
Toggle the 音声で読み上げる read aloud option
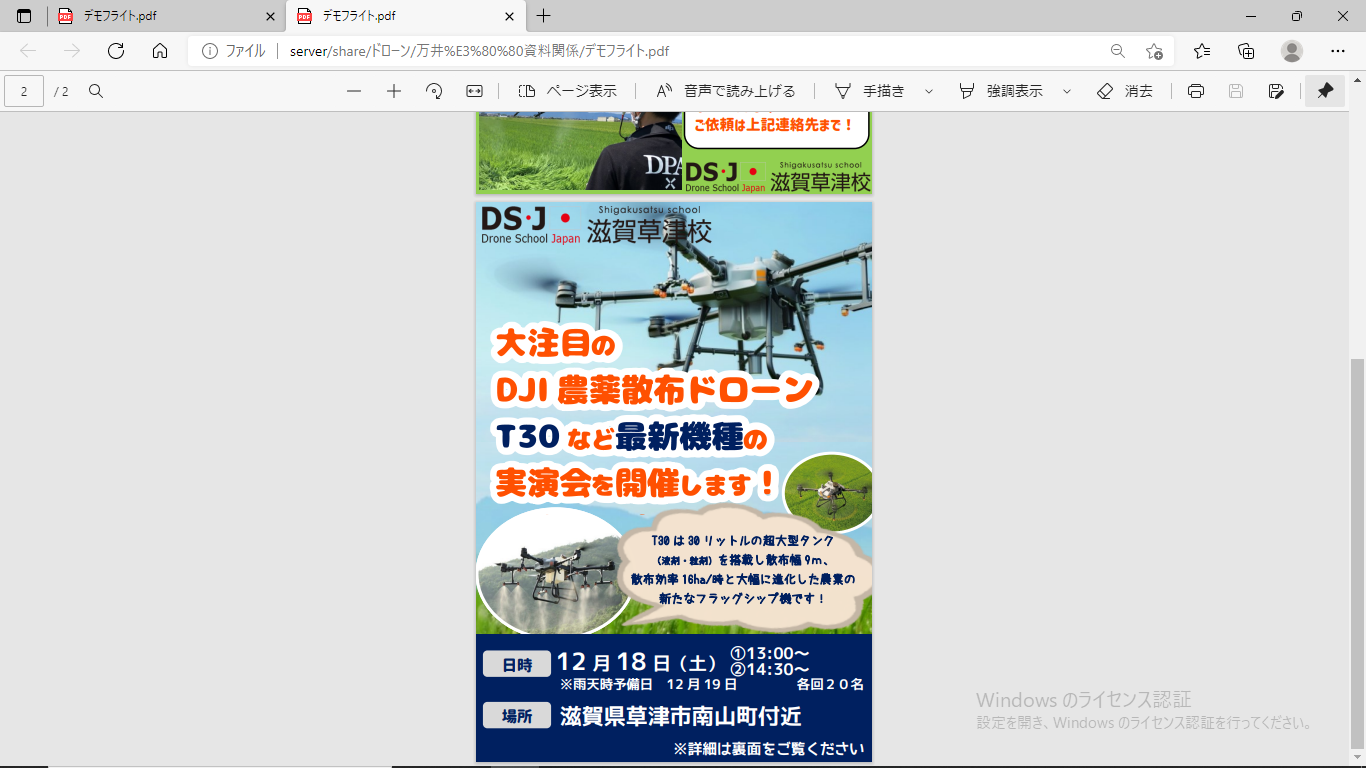click(726, 91)
